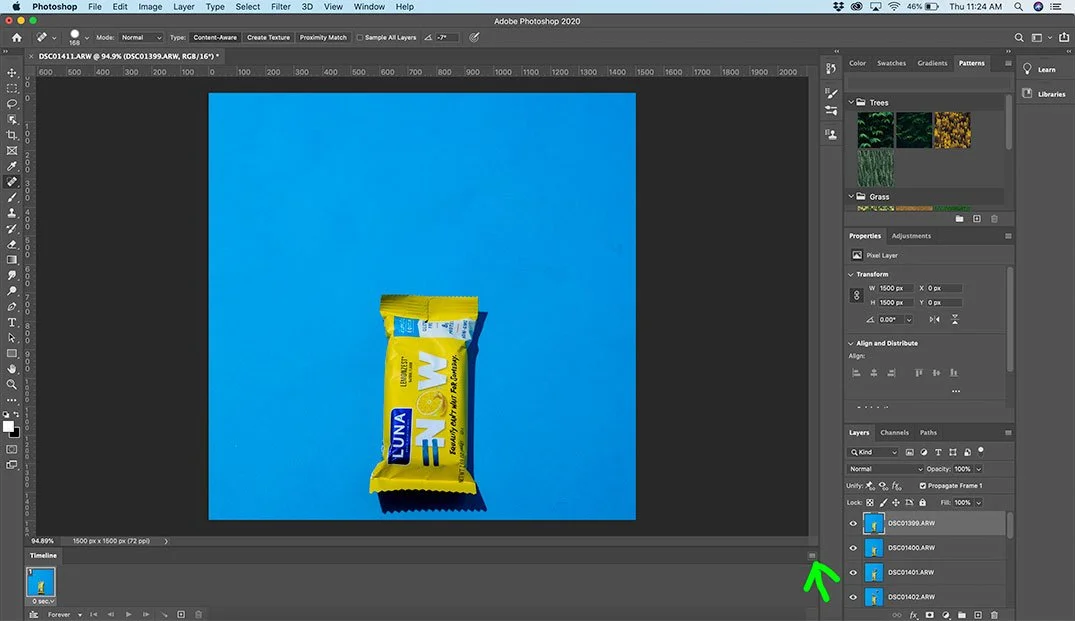Select the Hand tool
This screenshot has width=1075, height=621.
click(12, 369)
